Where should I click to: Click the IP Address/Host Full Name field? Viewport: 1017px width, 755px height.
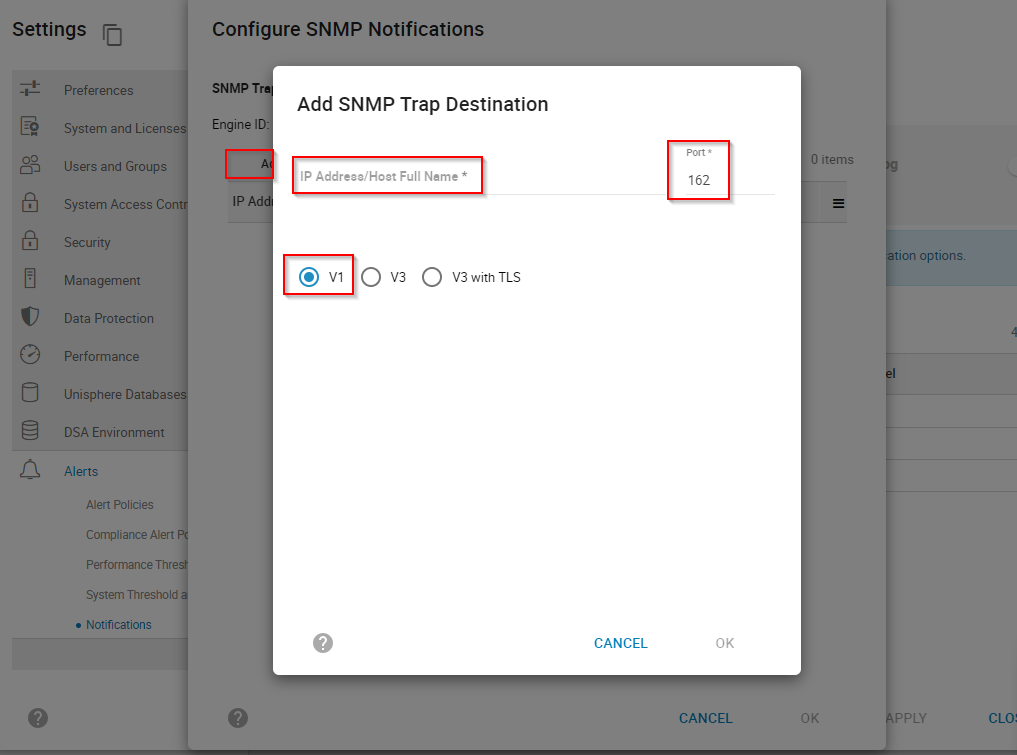[x=388, y=175]
